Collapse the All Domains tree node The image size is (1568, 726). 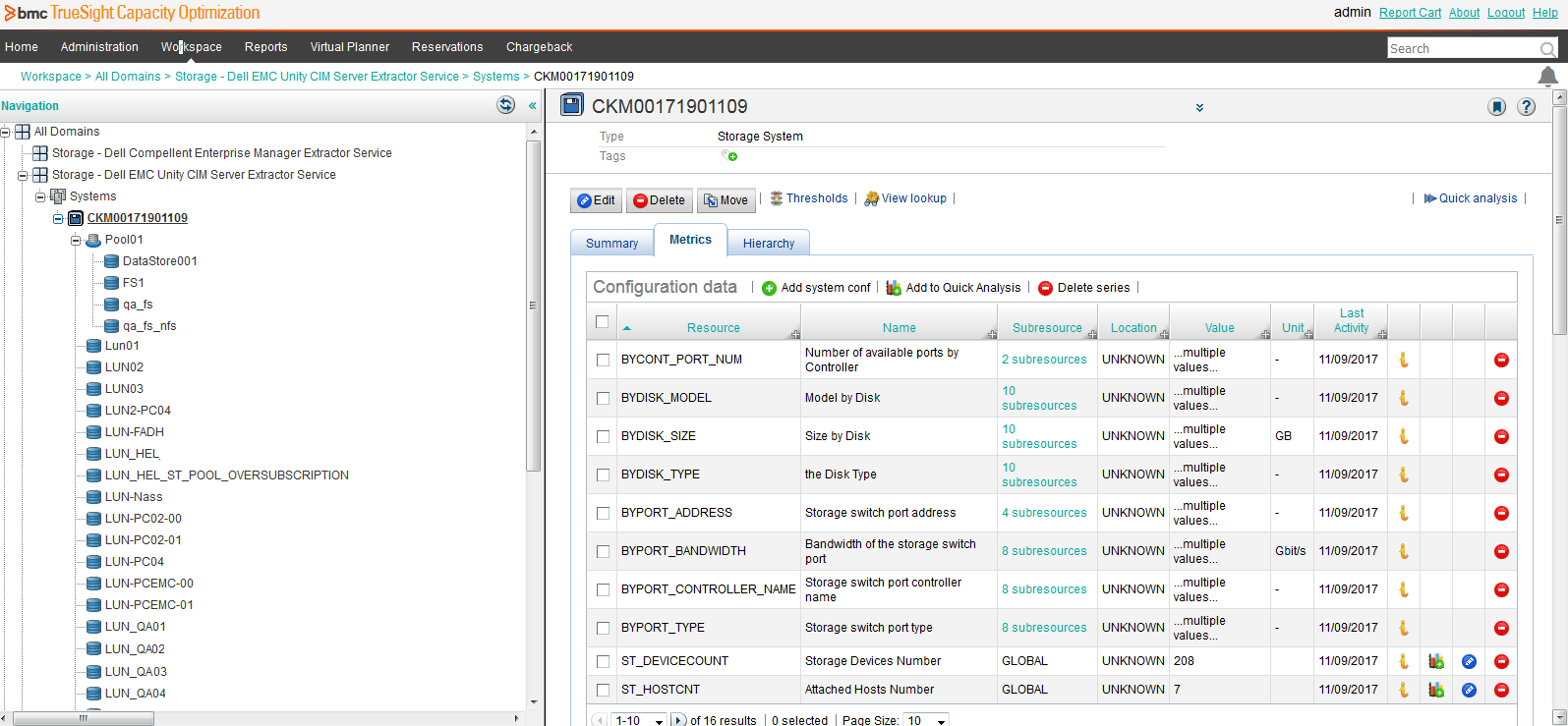click(x=5, y=132)
